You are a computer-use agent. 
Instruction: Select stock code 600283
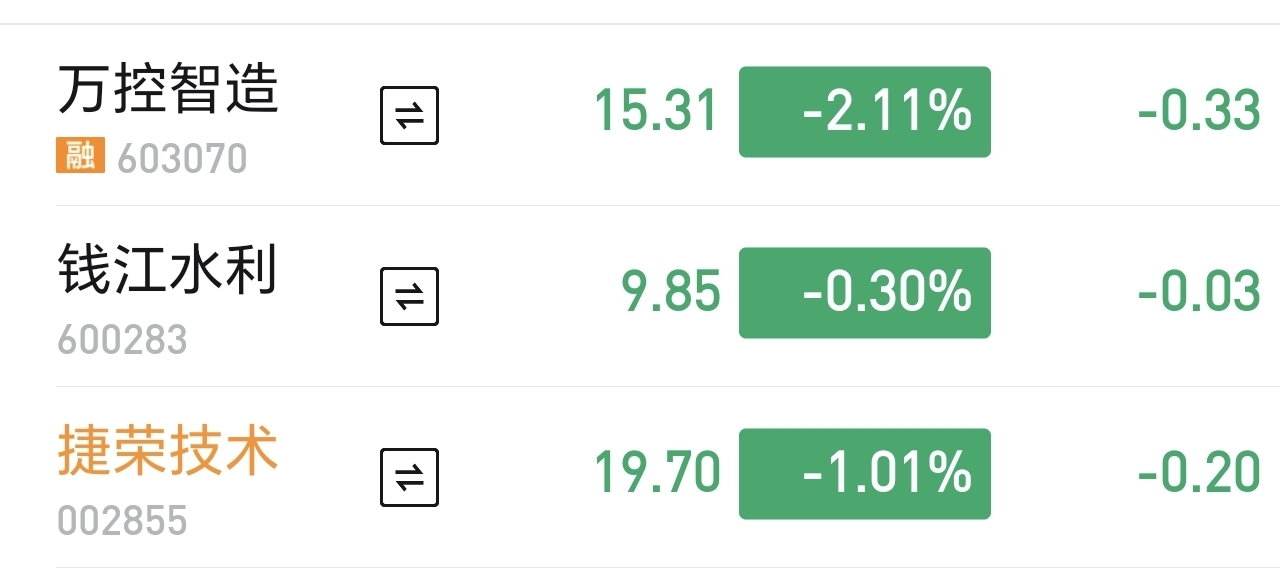pos(122,340)
